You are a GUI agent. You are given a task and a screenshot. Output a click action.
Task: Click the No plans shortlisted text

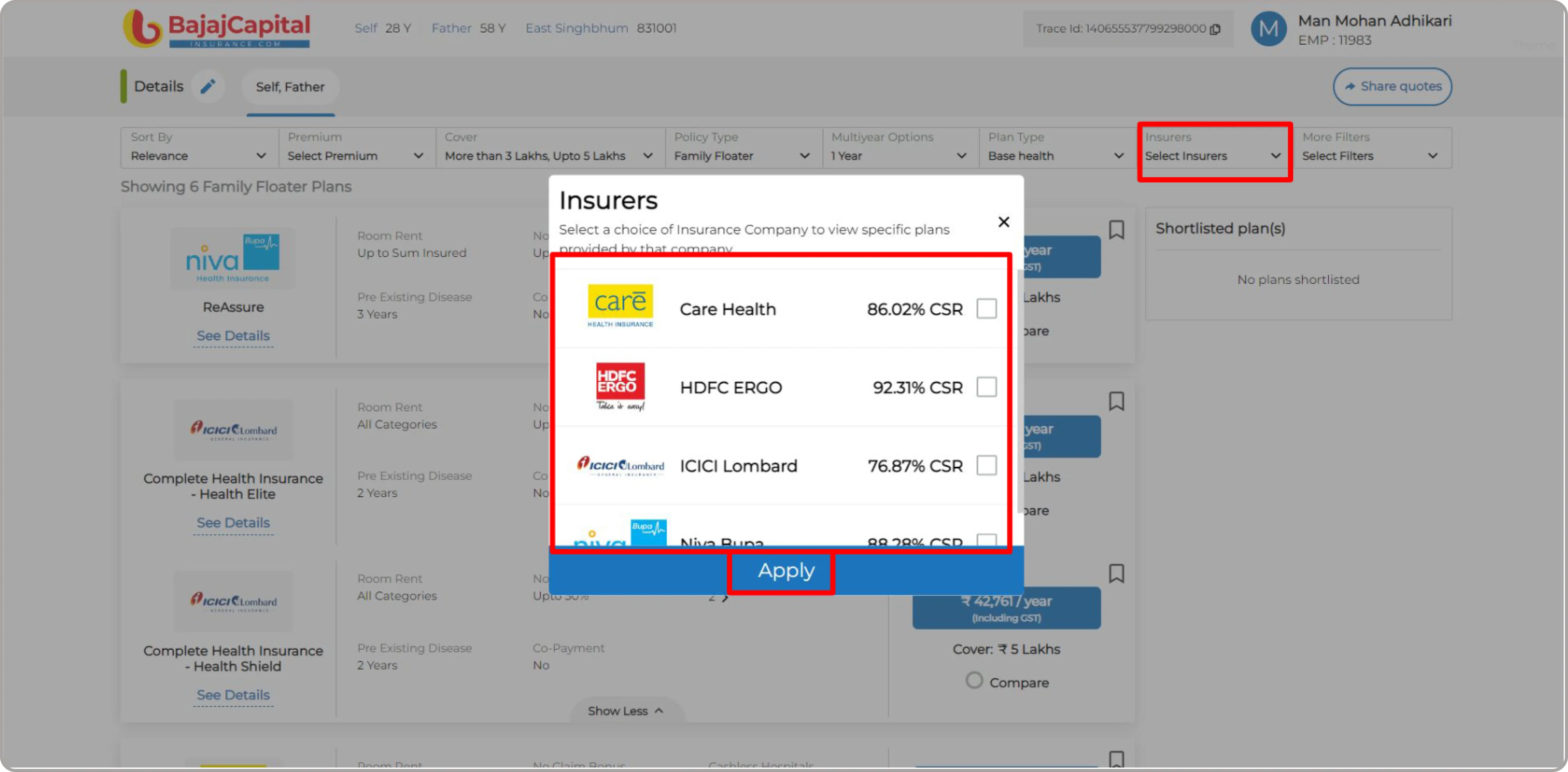pyautogui.click(x=1298, y=279)
